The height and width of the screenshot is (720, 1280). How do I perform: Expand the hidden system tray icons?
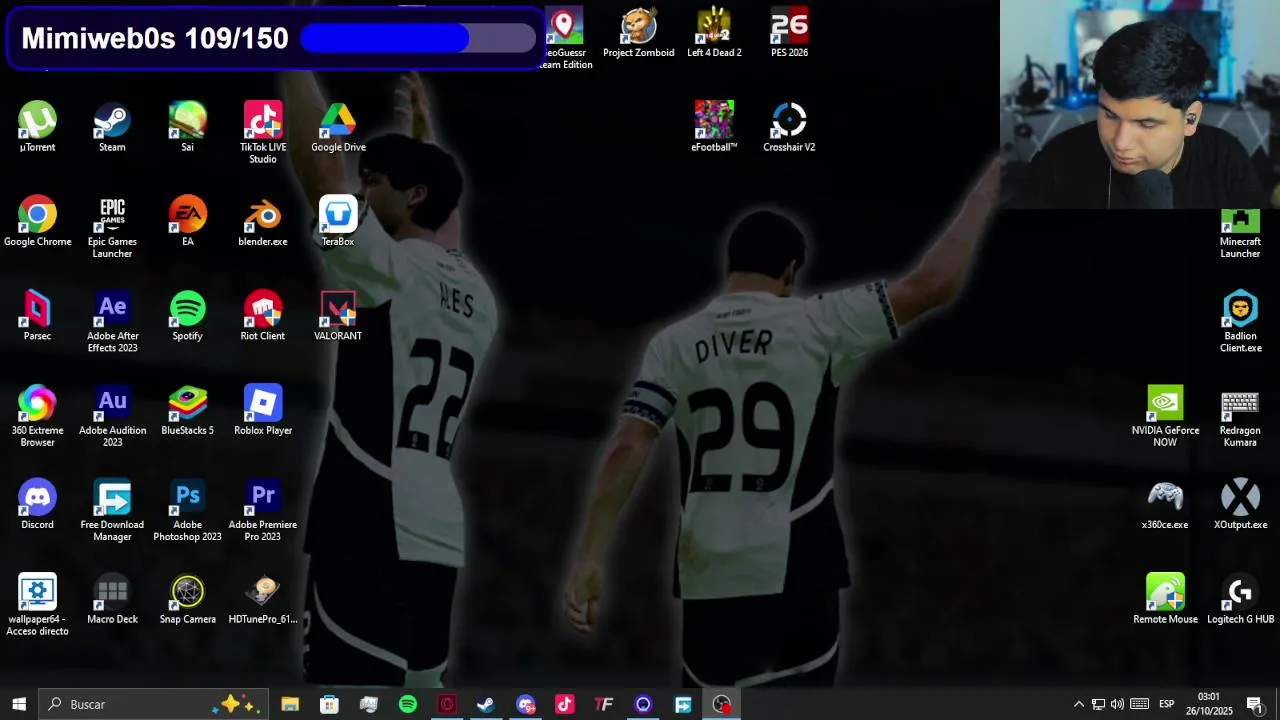click(x=1078, y=704)
